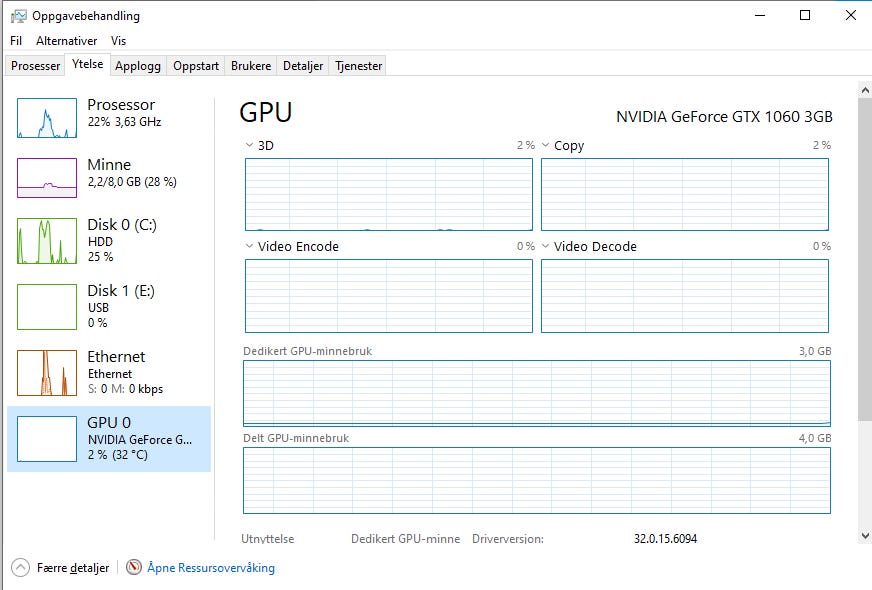Image resolution: width=872 pixels, height=590 pixels.
Task: Select Disk 0 (C:) graph icon
Action: (47, 241)
